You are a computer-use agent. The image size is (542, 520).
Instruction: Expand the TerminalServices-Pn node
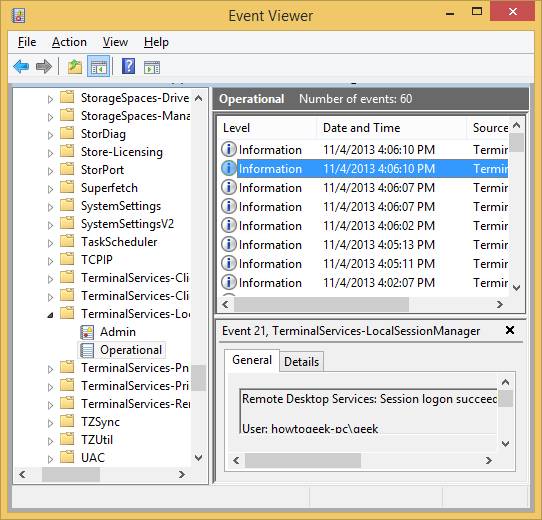point(50,369)
